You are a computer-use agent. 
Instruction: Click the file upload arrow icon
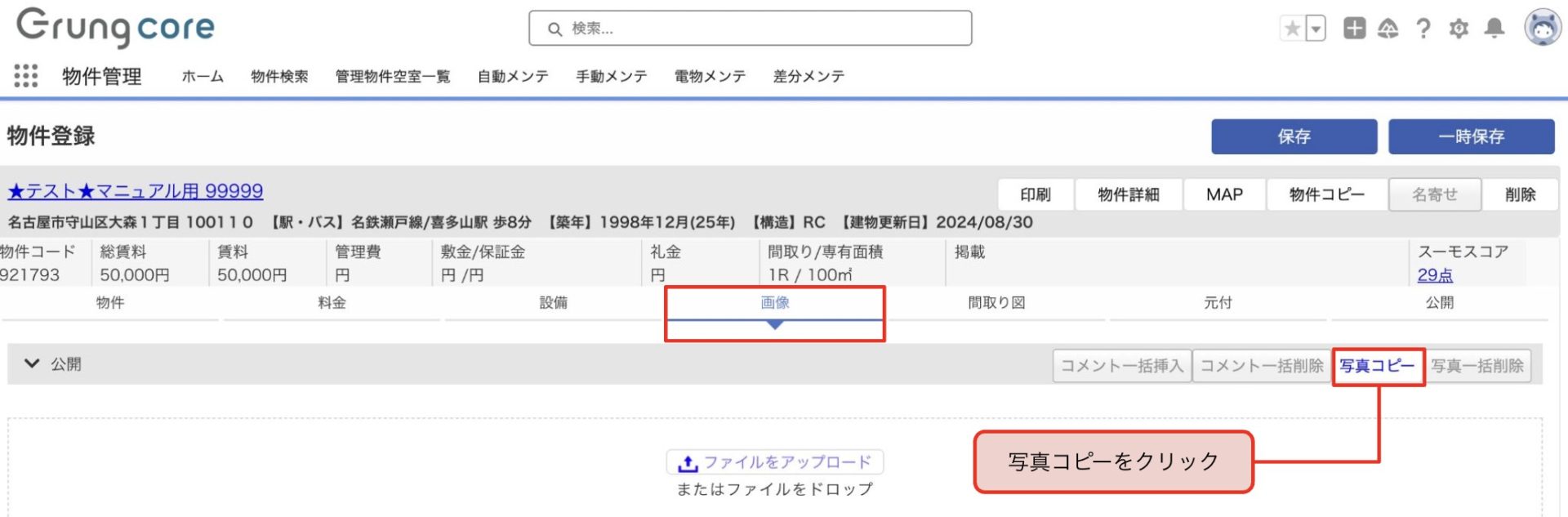pyautogui.click(x=688, y=463)
